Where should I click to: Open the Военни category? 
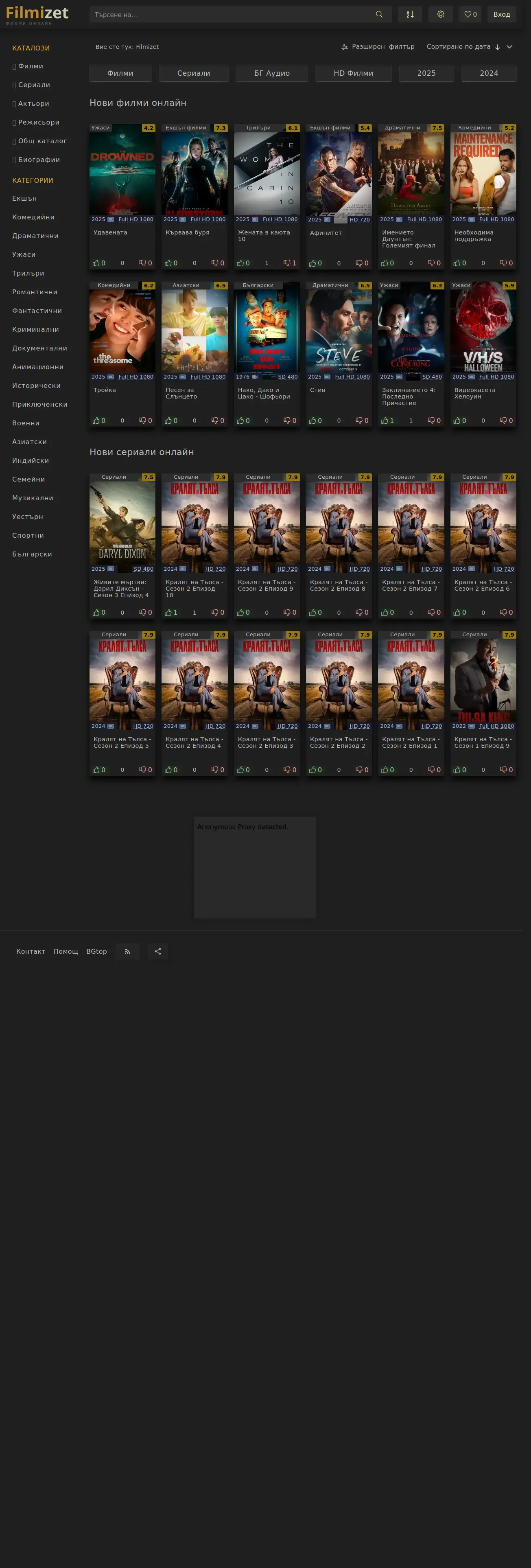[26, 424]
